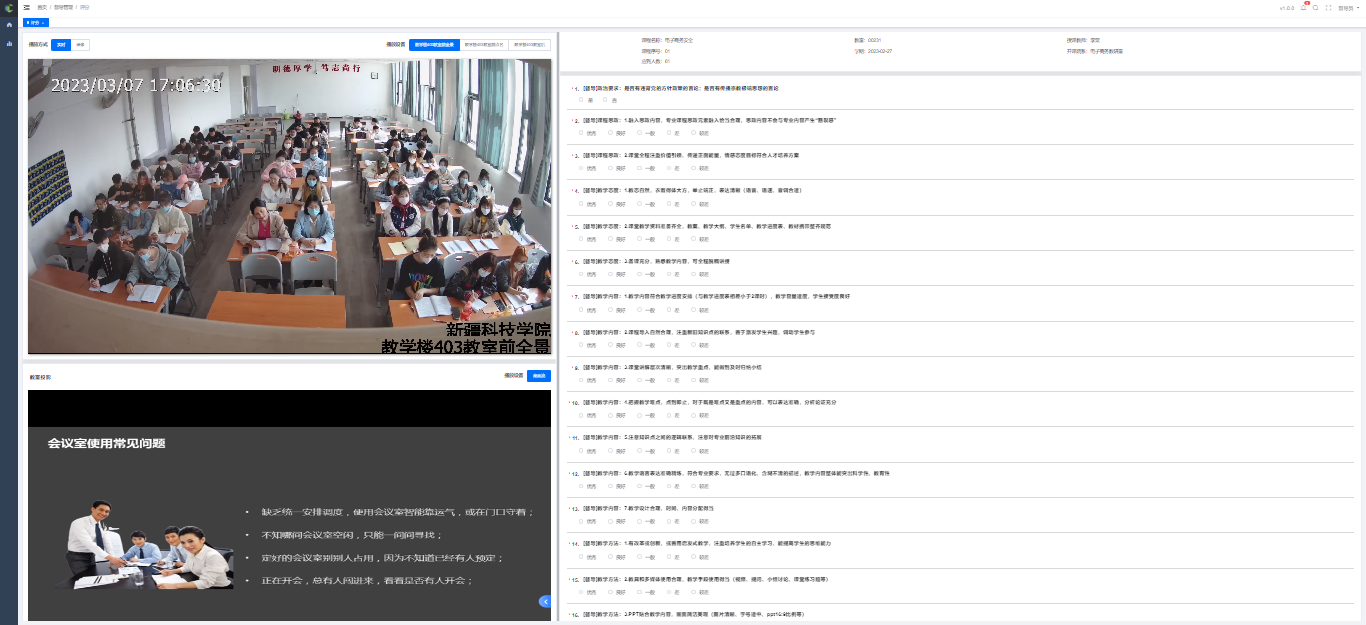Click the home icon in the left sidebar
1366x625 pixels.
[x=9, y=25]
